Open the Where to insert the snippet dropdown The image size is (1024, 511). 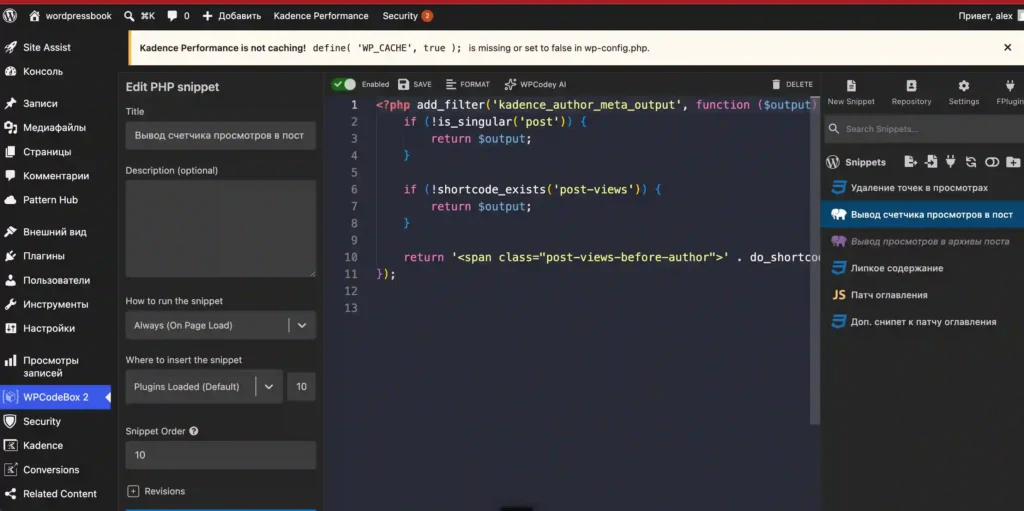pos(204,386)
